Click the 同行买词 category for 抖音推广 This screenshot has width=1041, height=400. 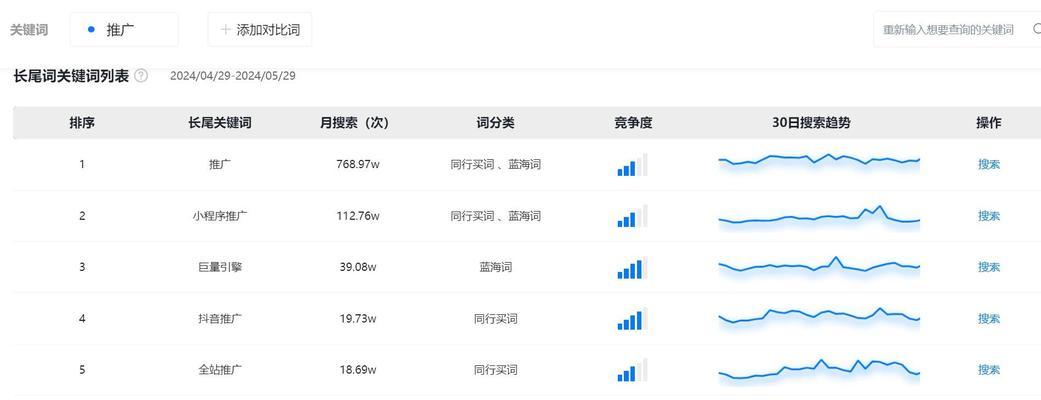[x=495, y=319]
